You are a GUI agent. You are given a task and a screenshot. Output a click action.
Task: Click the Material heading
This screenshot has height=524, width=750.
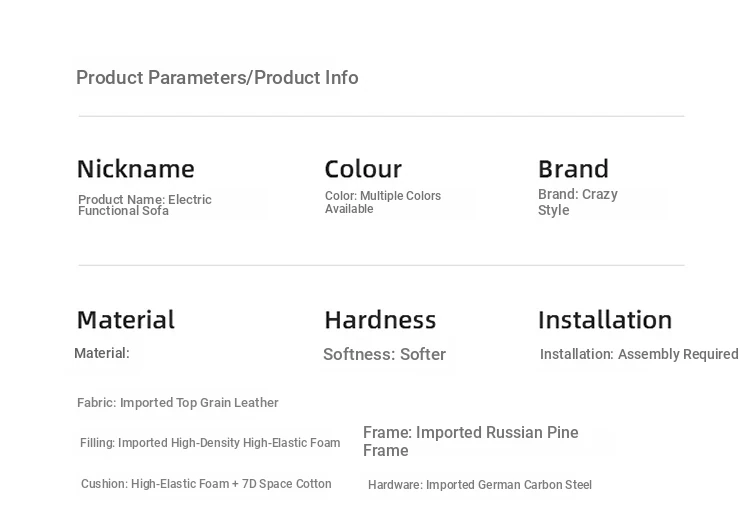coord(126,319)
